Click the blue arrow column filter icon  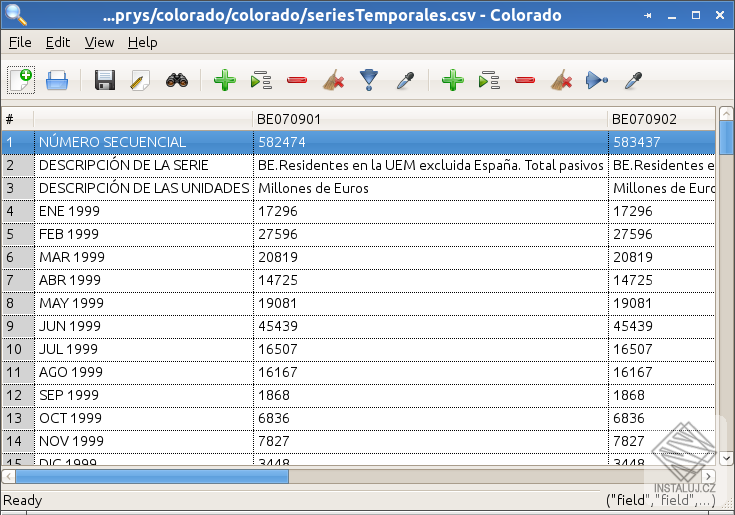point(597,80)
